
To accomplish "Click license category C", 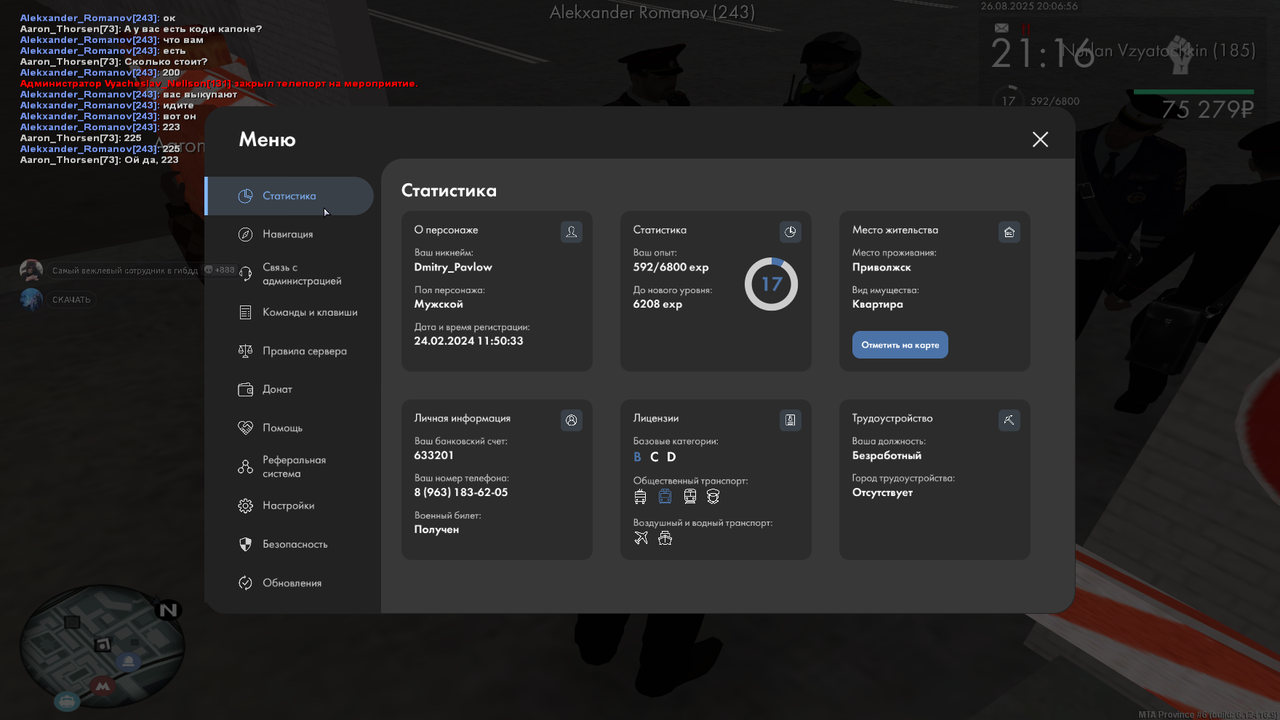I will pyautogui.click(x=654, y=457).
